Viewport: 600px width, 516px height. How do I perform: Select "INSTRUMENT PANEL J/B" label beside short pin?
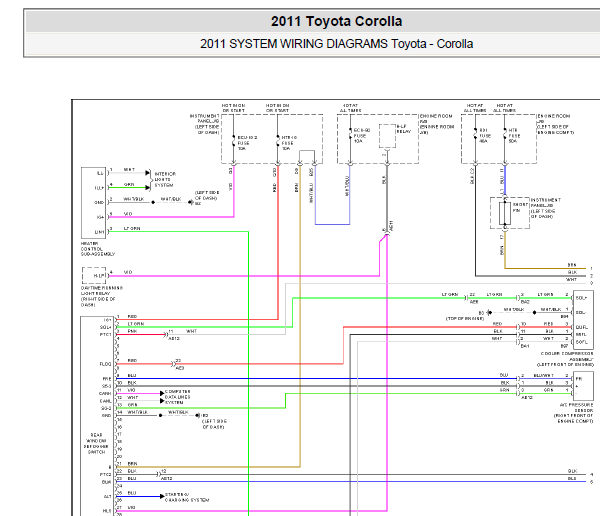(x=545, y=208)
